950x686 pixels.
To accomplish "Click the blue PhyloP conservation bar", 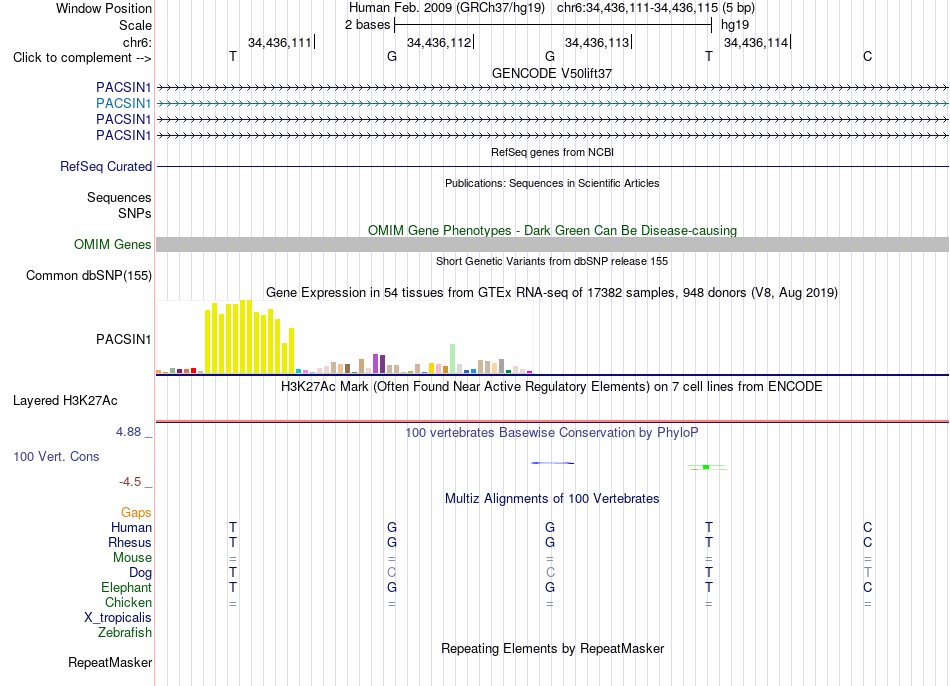I will coord(553,463).
